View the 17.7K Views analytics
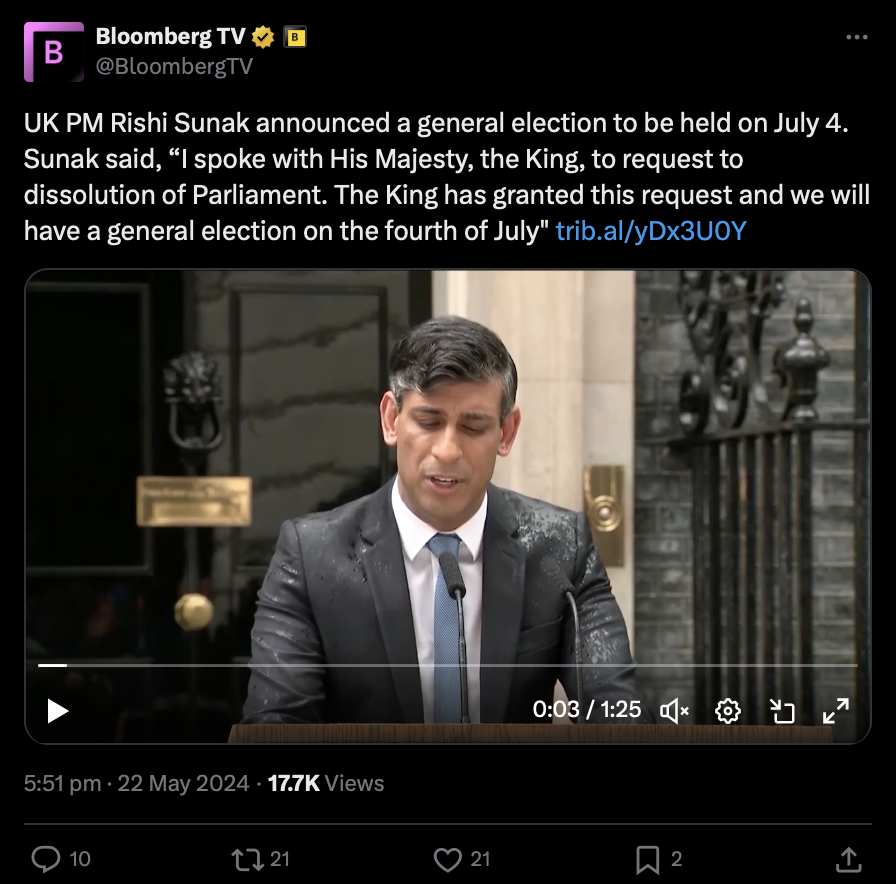Screen dimensions: 896x884 (326, 783)
